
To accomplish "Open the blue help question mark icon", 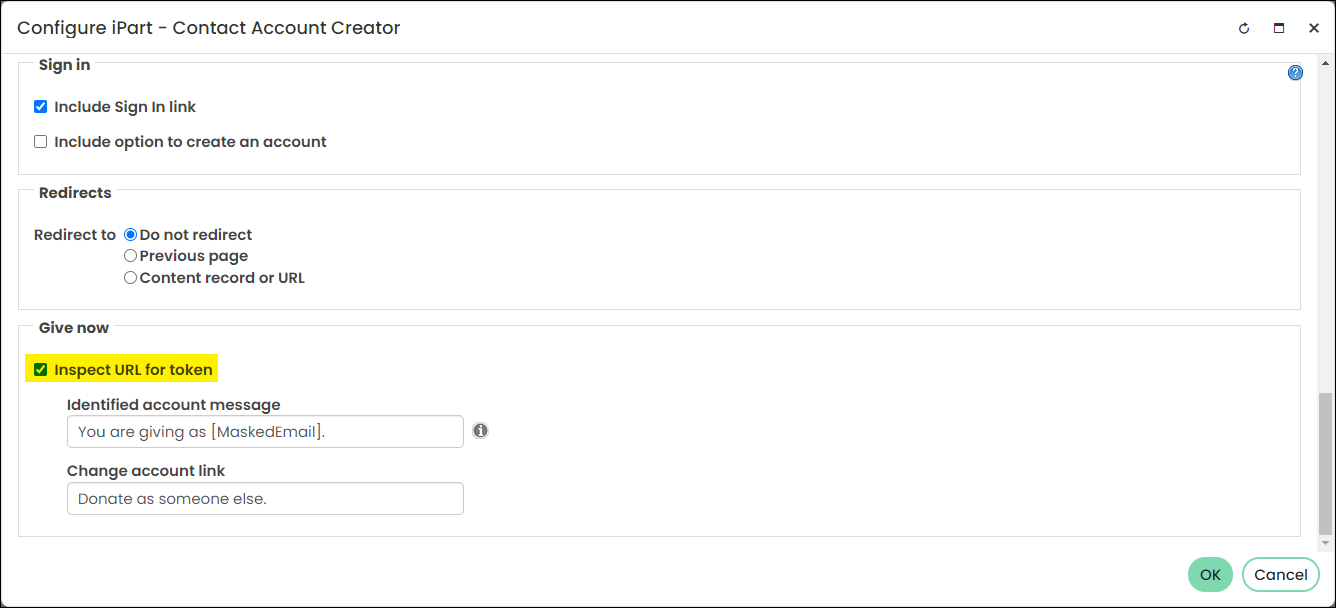I will 1295,73.
